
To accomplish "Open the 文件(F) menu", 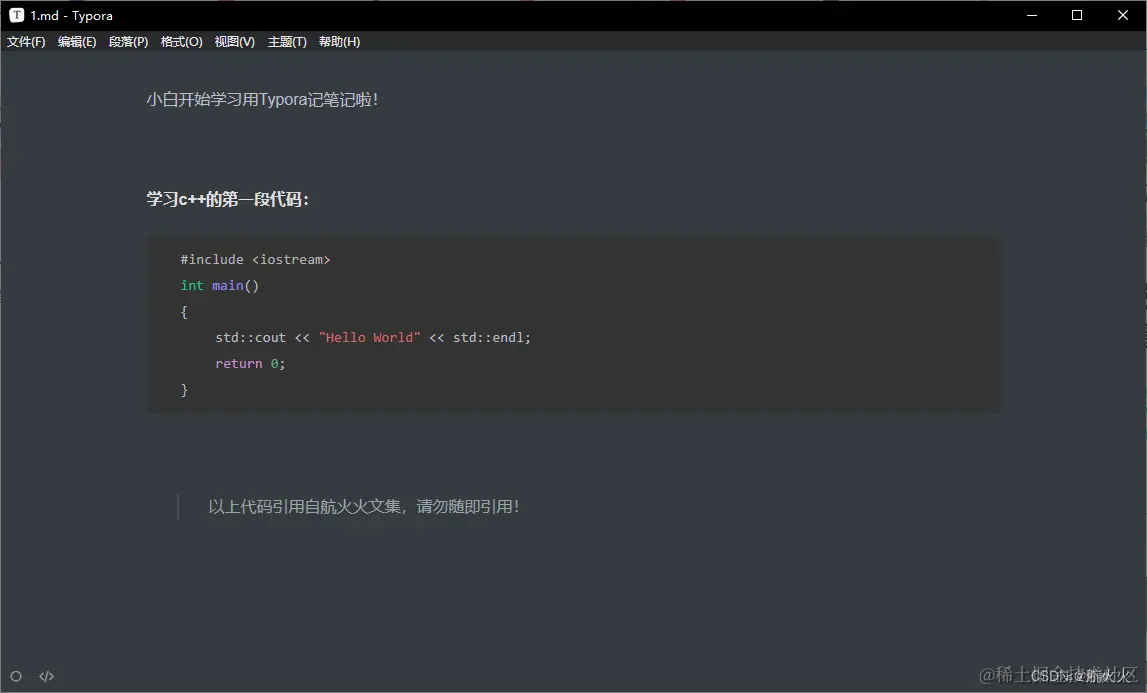I will pos(26,42).
